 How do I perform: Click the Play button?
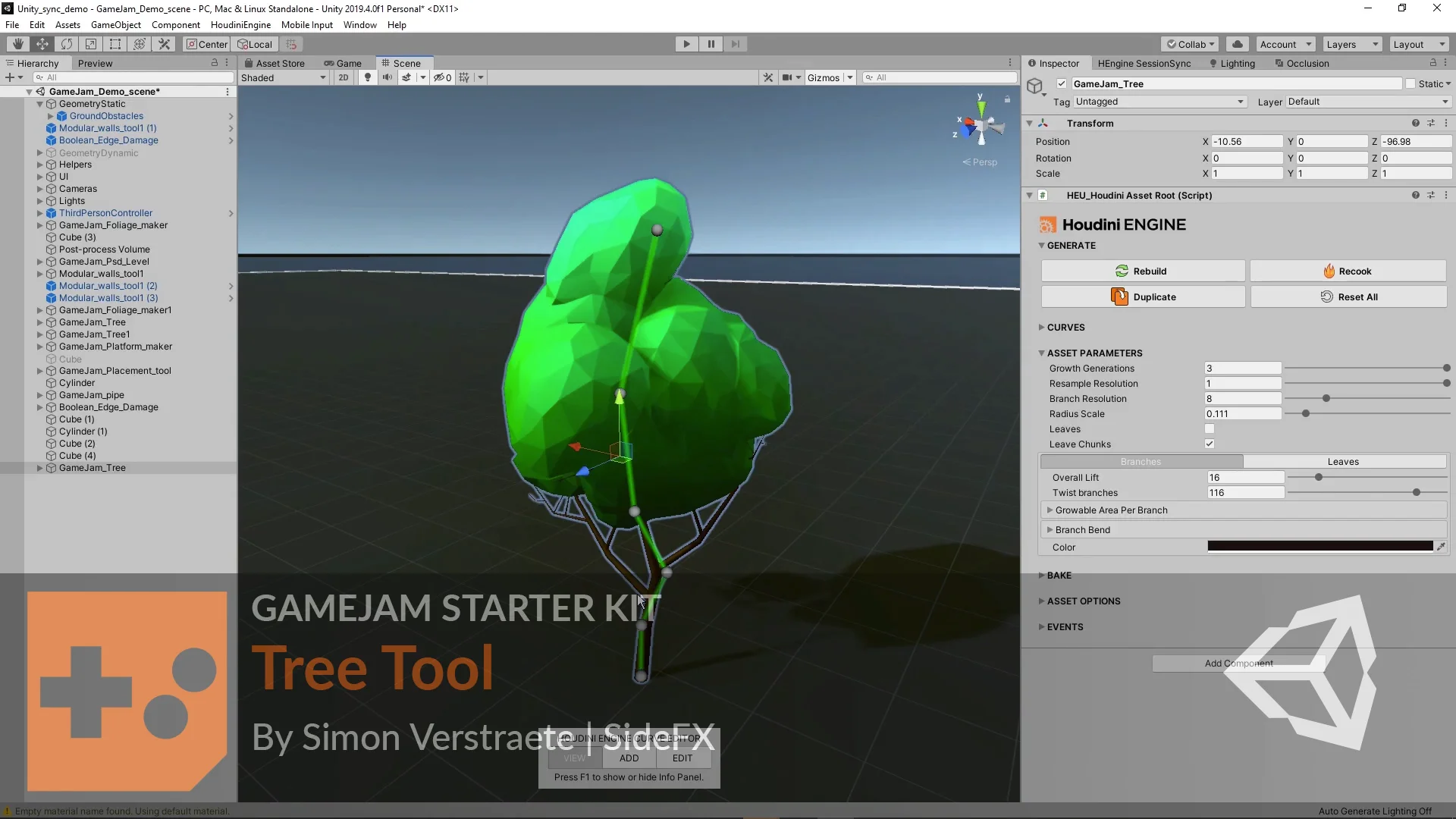pyautogui.click(x=686, y=44)
